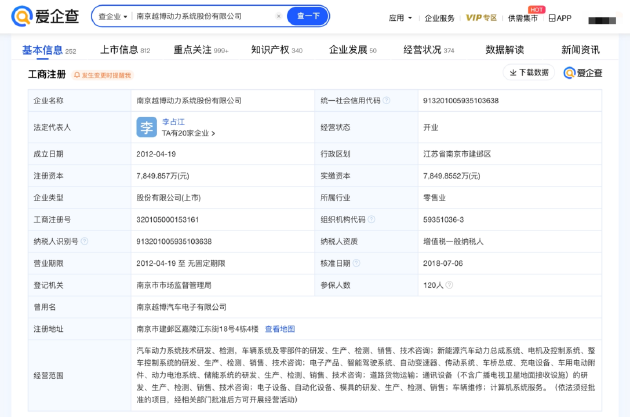Expand the 应用 dropdown menu
630x417 pixels.
[x=401, y=18]
